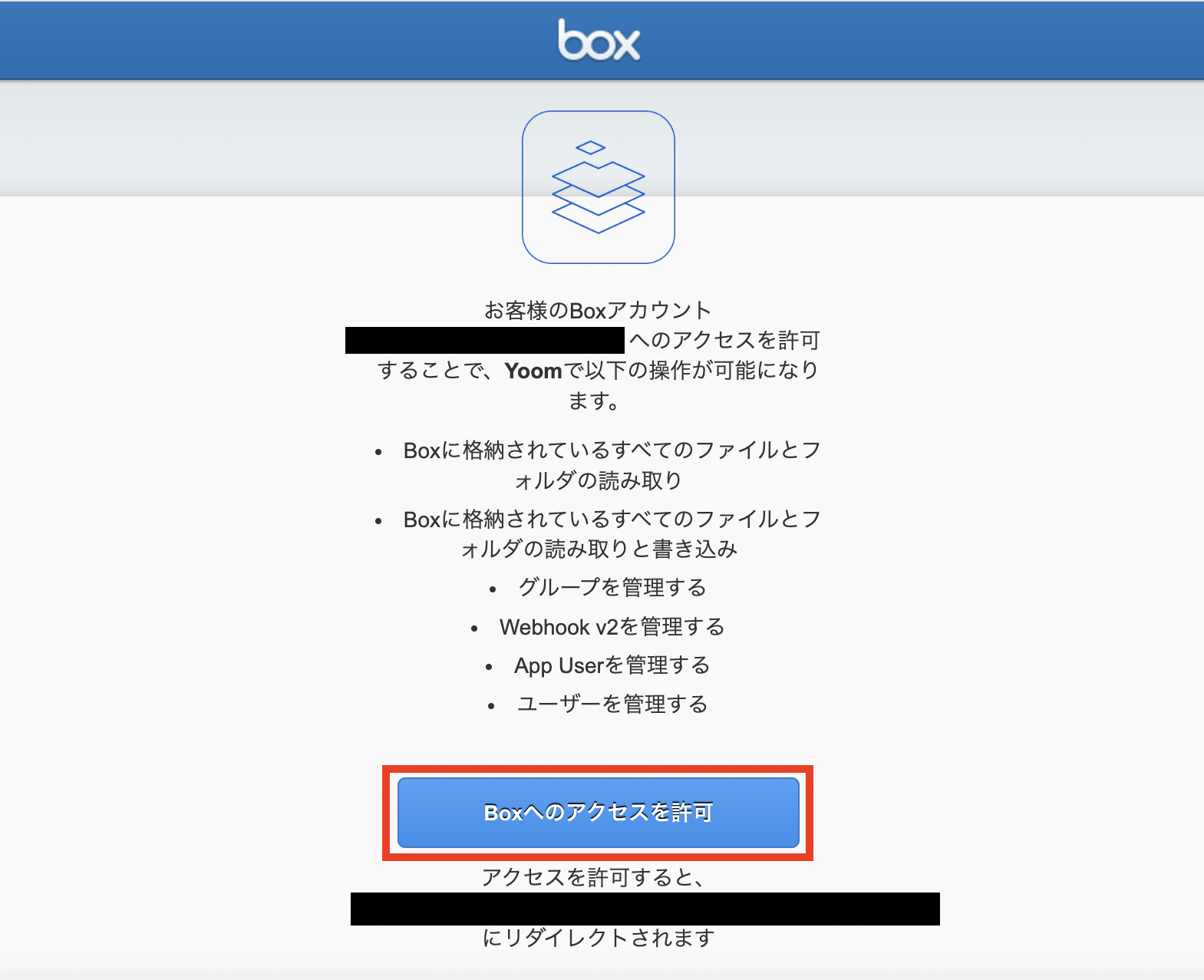1204x980 pixels.
Task: Click the Yoom stacked layers app icon
Action: pyautogui.click(x=599, y=187)
